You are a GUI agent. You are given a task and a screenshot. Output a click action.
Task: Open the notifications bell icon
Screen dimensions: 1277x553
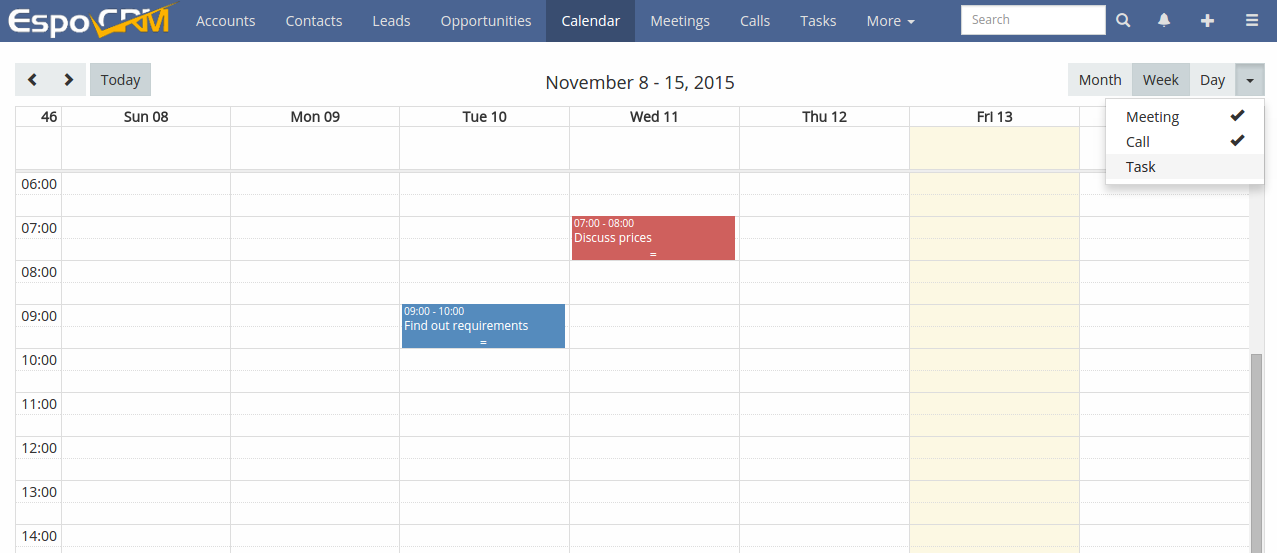click(1164, 20)
